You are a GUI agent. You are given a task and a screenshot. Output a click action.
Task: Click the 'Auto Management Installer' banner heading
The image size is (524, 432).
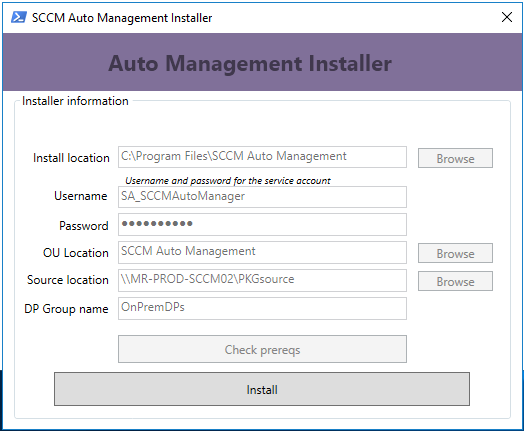point(250,63)
